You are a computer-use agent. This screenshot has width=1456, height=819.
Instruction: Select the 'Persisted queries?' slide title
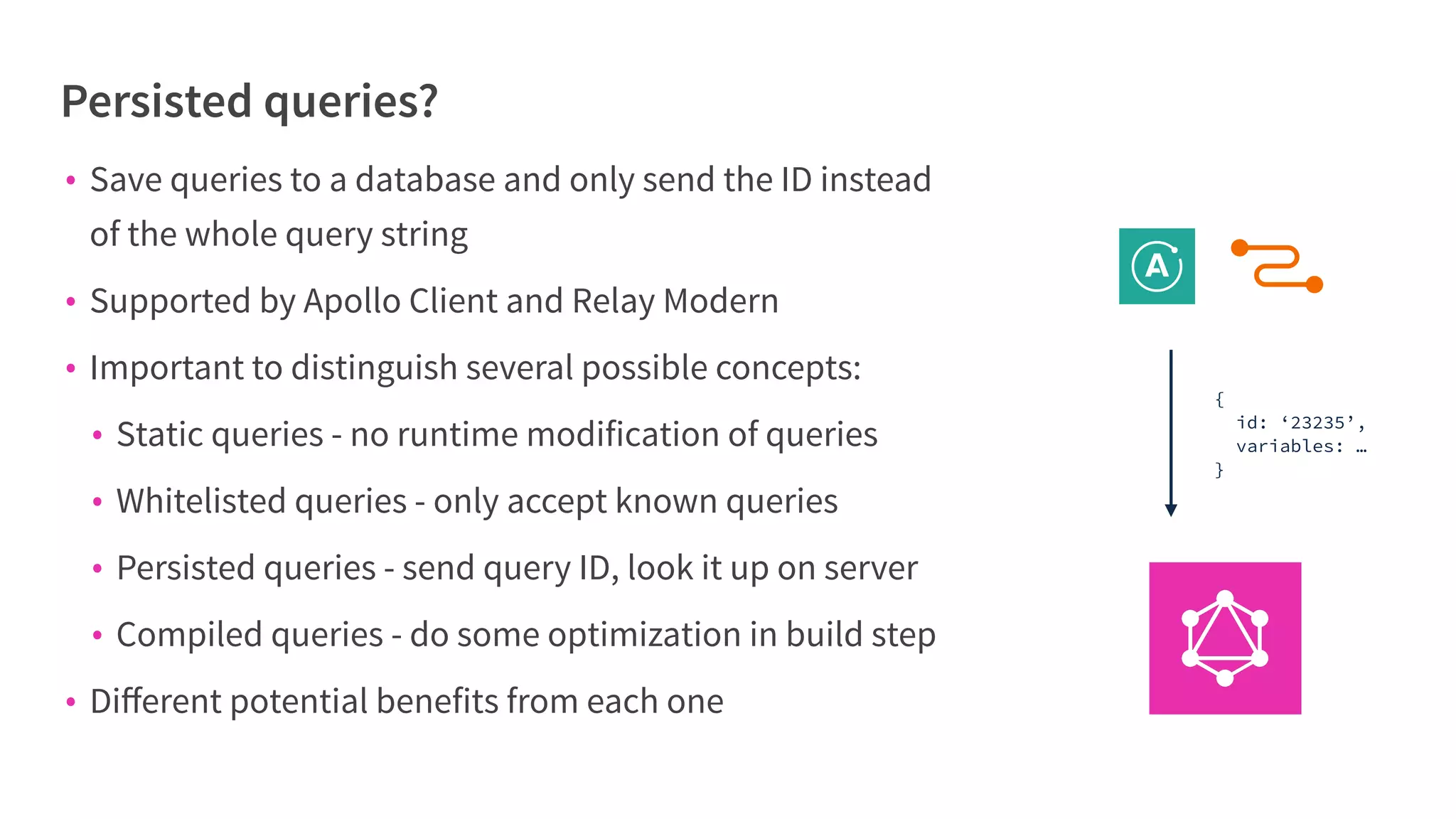(x=250, y=101)
